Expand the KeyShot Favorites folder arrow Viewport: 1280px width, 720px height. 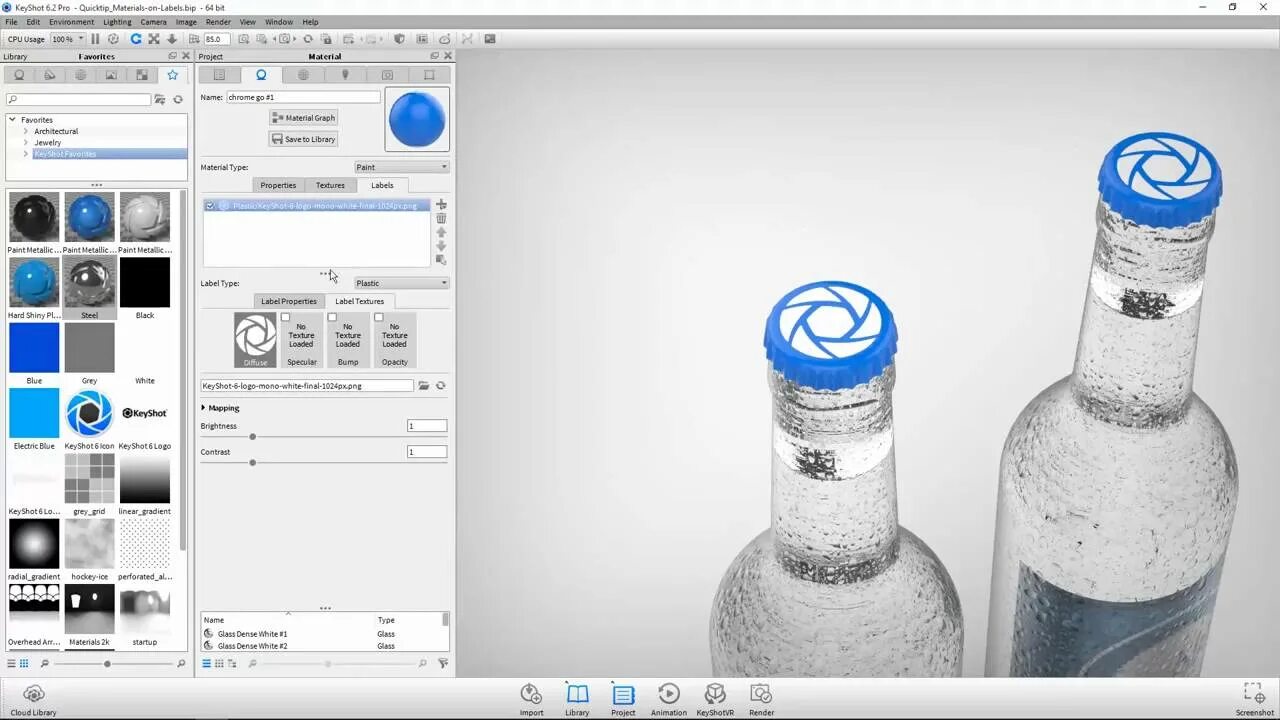point(26,154)
